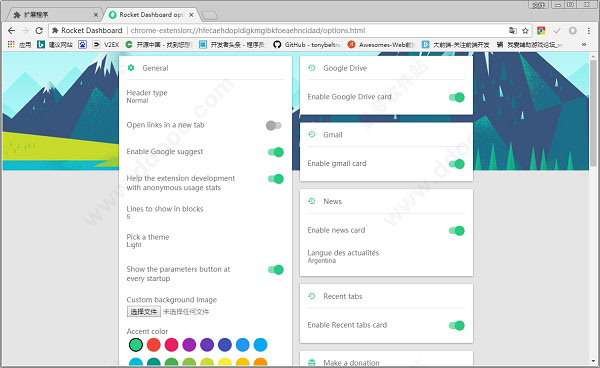
Task: Open the Chrome three-dot menu
Action: point(589,31)
